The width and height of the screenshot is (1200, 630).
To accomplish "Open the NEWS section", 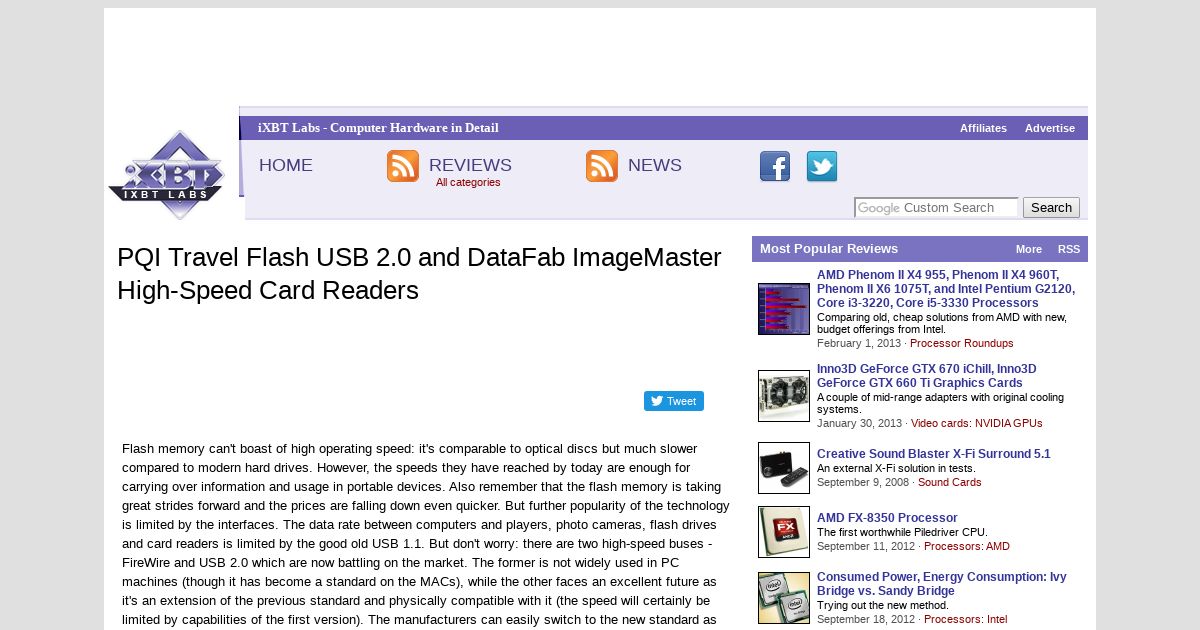I will pos(655,165).
